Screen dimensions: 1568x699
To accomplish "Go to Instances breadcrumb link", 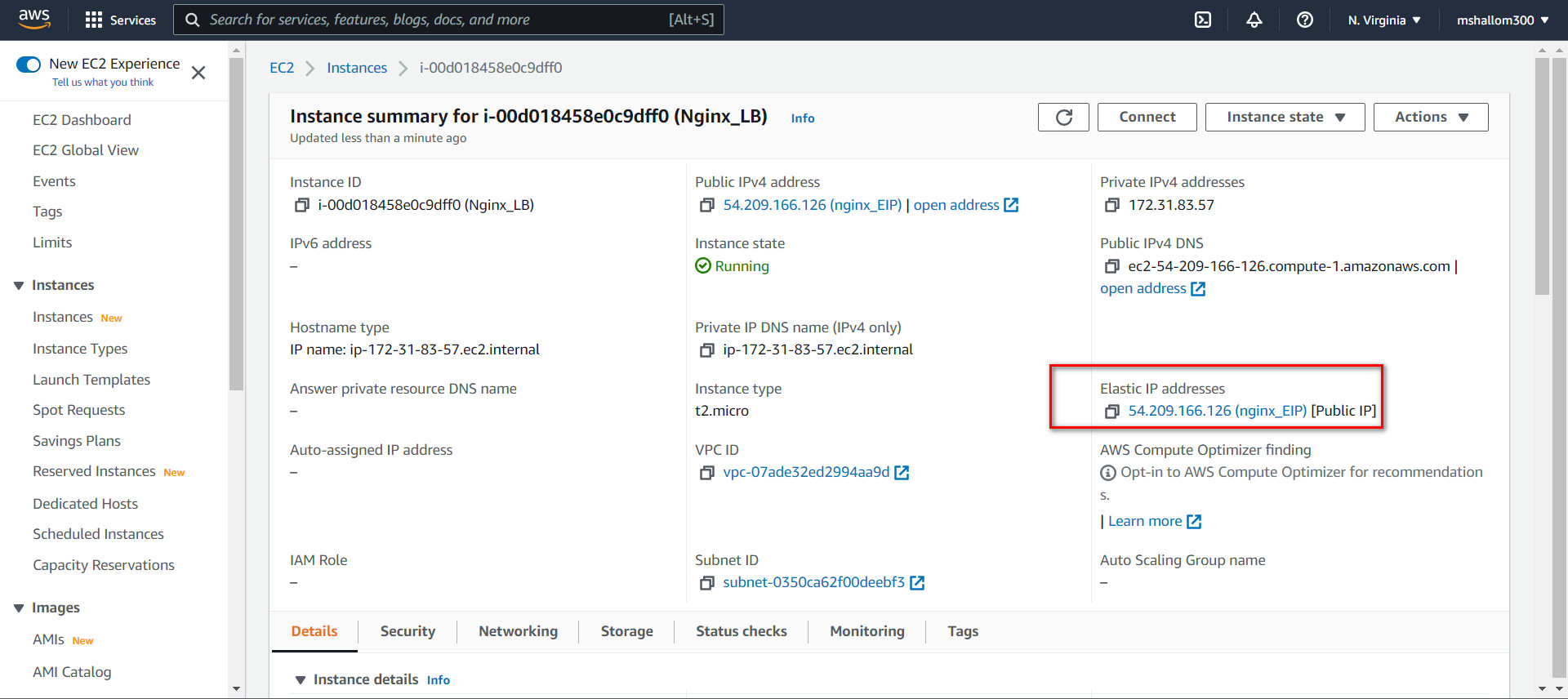I will tap(357, 68).
